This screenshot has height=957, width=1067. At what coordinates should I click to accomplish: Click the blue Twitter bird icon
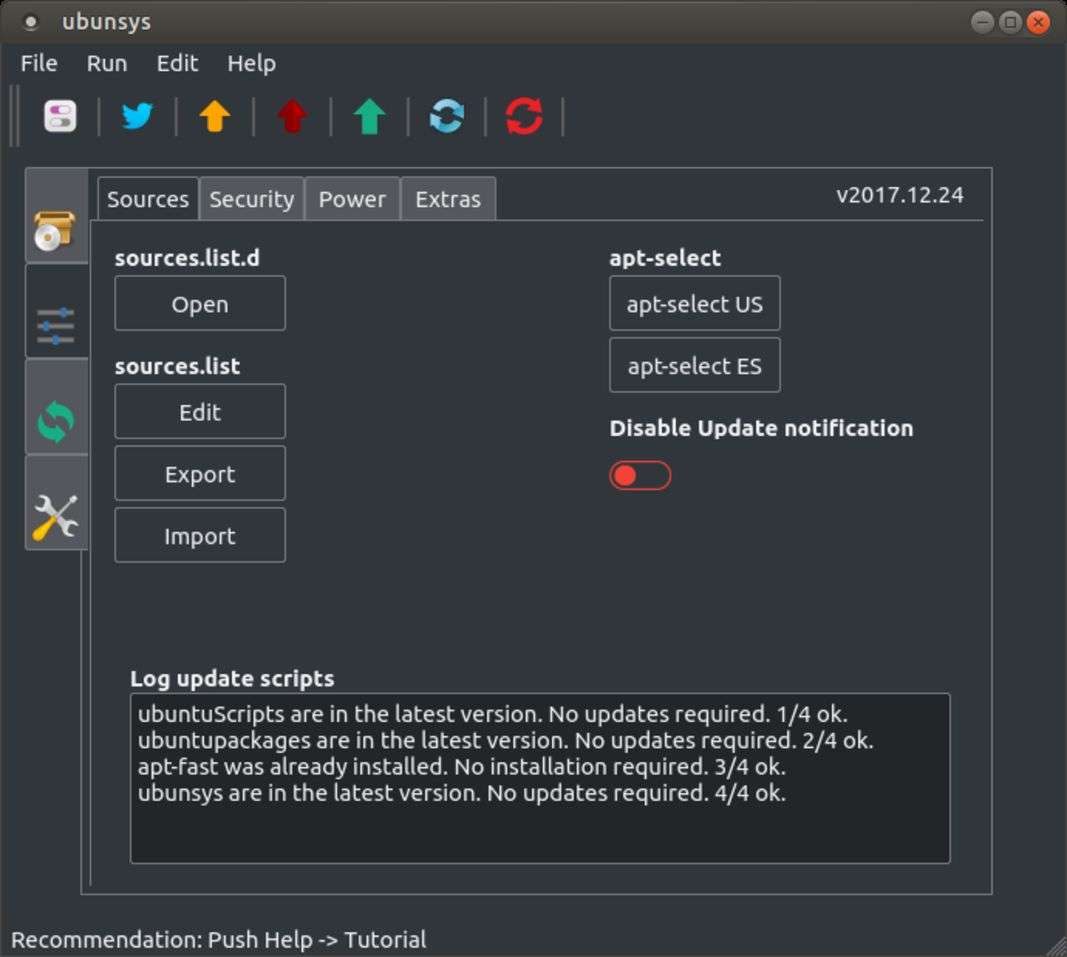pos(137,117)
